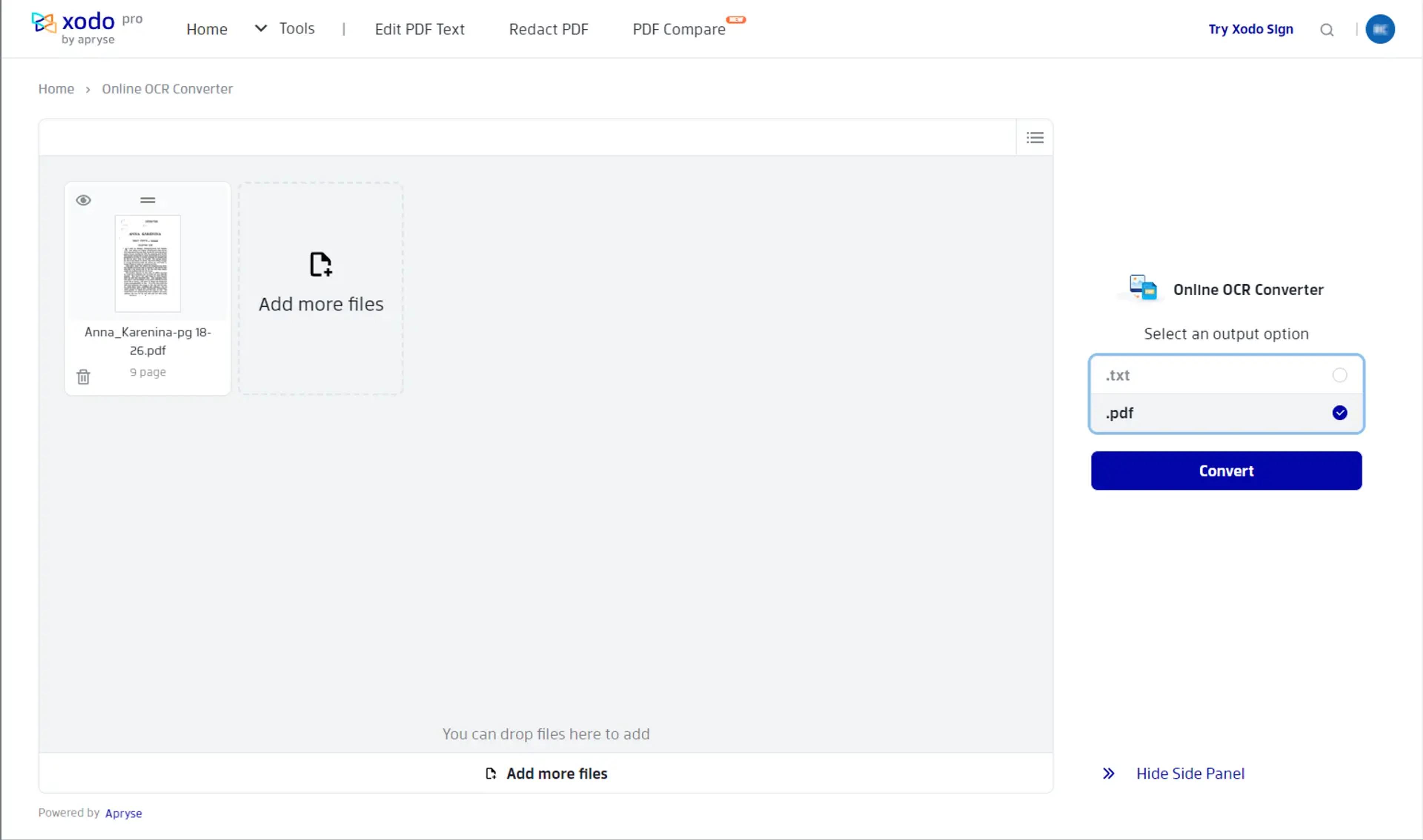1423x840 pixels.
Task: Delete Anna_Karenina file with trash icon
Action: coord(83,377)
